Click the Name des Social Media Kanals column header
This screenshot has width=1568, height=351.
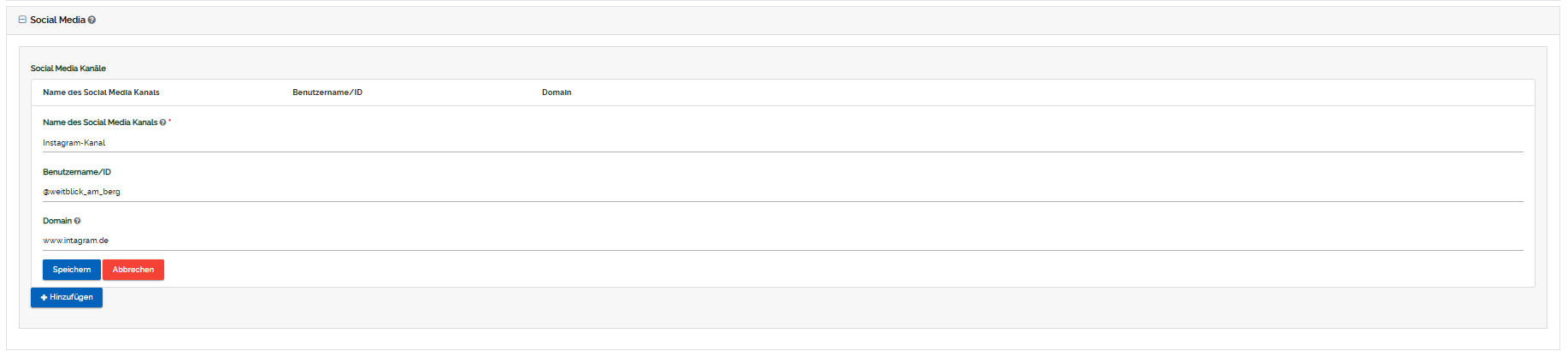coord(101,92)
